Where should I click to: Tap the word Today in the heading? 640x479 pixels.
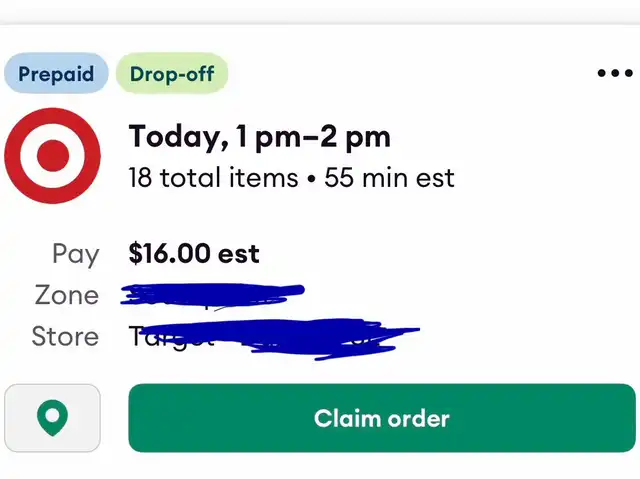[168, 136]
